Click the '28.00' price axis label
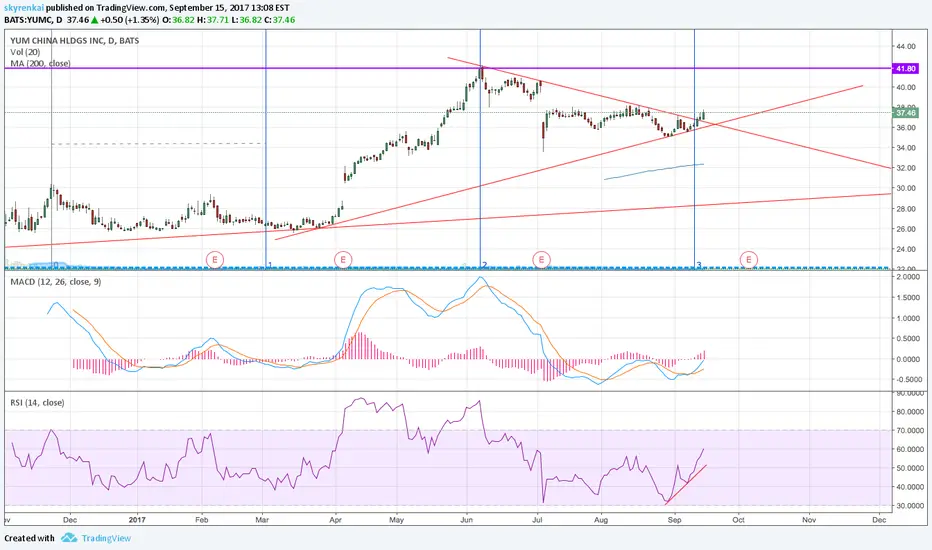The image size is (932, 550). [x=905, y=209]
